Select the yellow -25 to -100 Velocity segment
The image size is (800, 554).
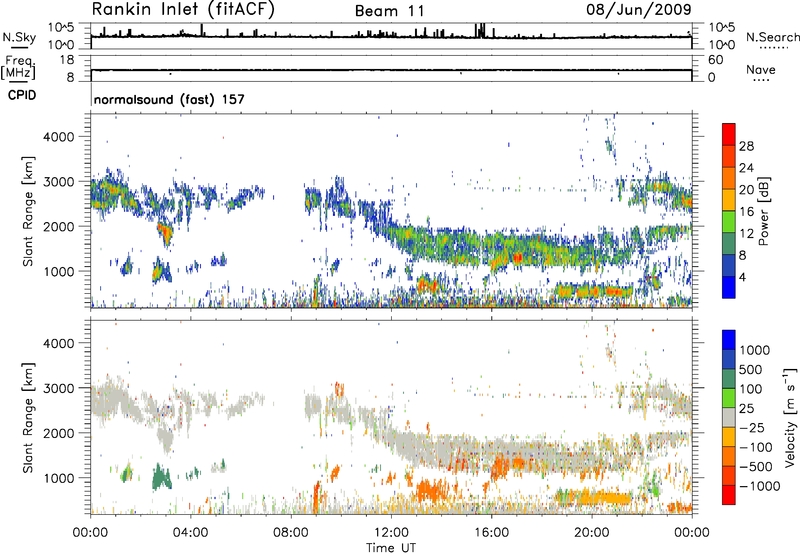click(729, 437)
